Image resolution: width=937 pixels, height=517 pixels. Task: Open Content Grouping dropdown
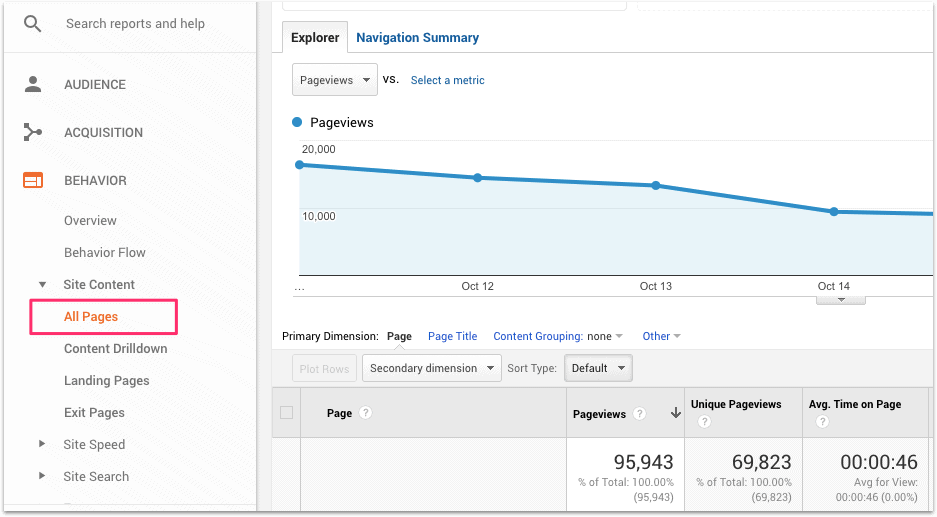558,336
